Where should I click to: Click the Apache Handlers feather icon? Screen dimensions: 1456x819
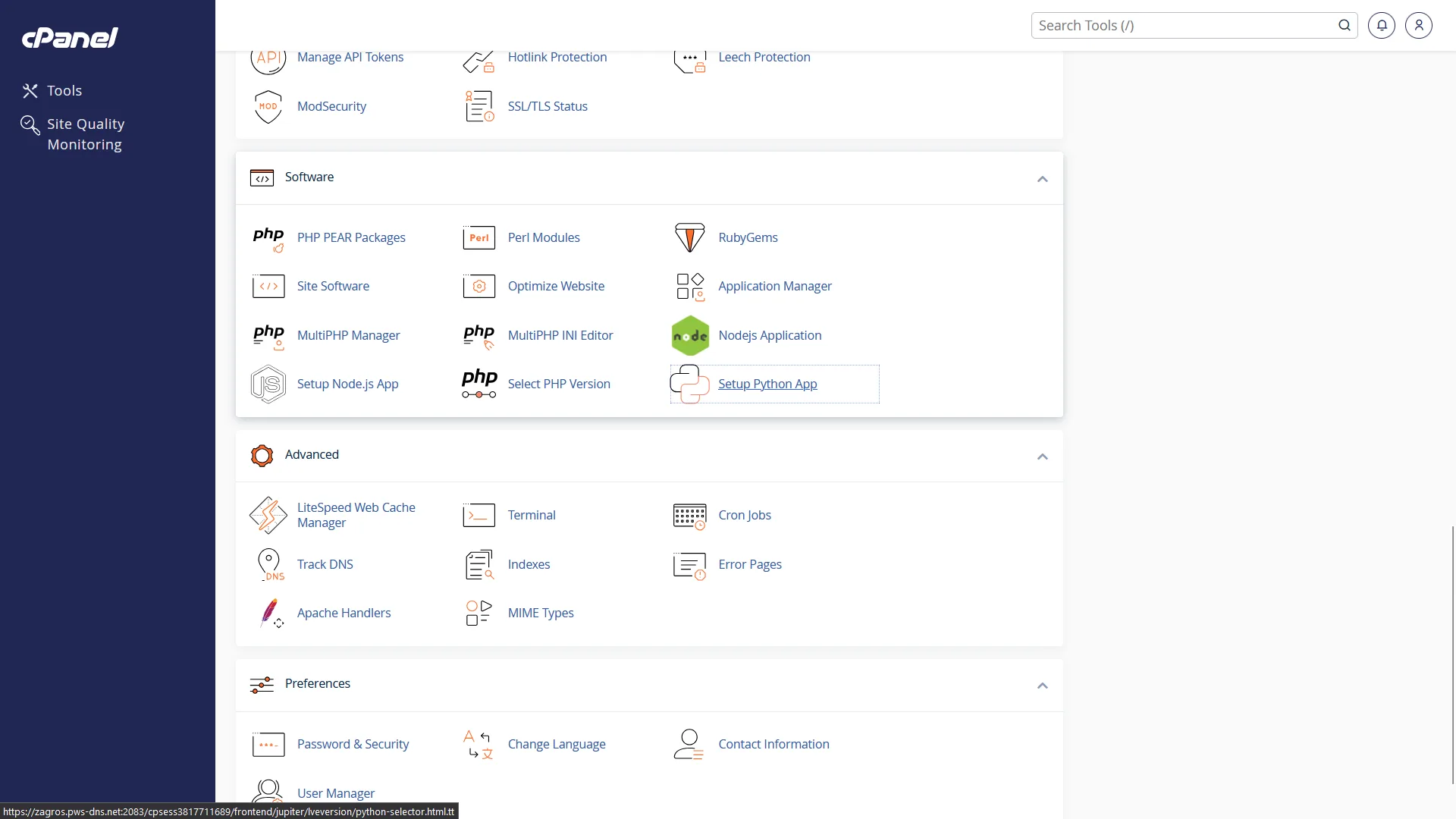click(x=270, y=613)
